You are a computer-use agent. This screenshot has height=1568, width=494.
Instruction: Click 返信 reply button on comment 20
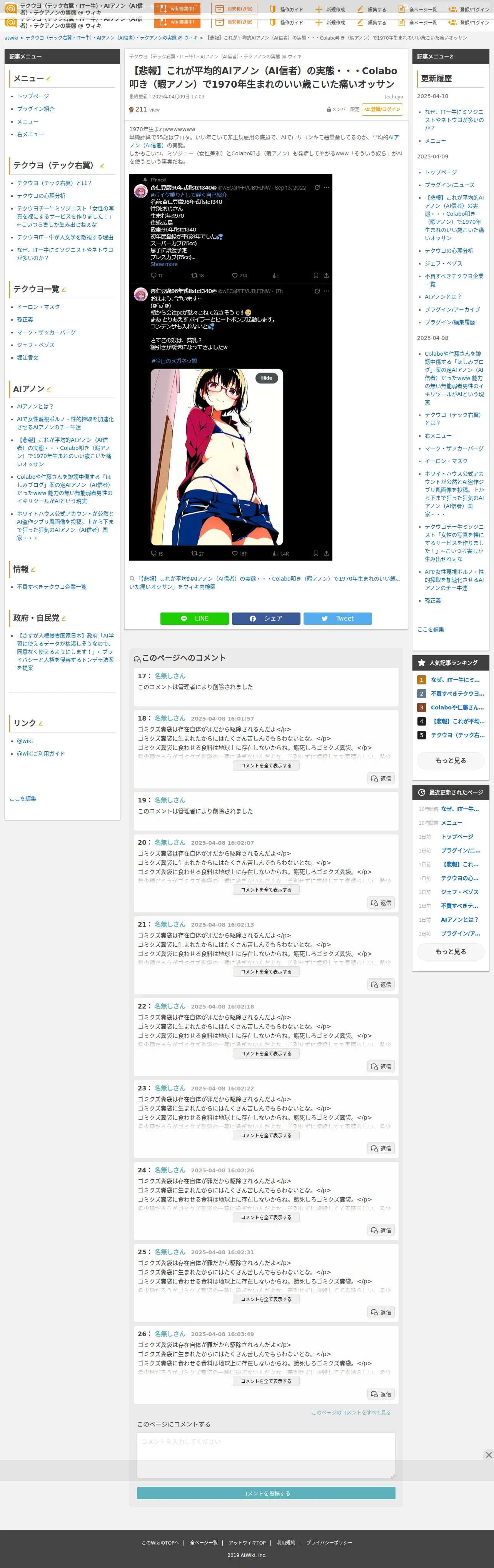(x=381, y=903)
